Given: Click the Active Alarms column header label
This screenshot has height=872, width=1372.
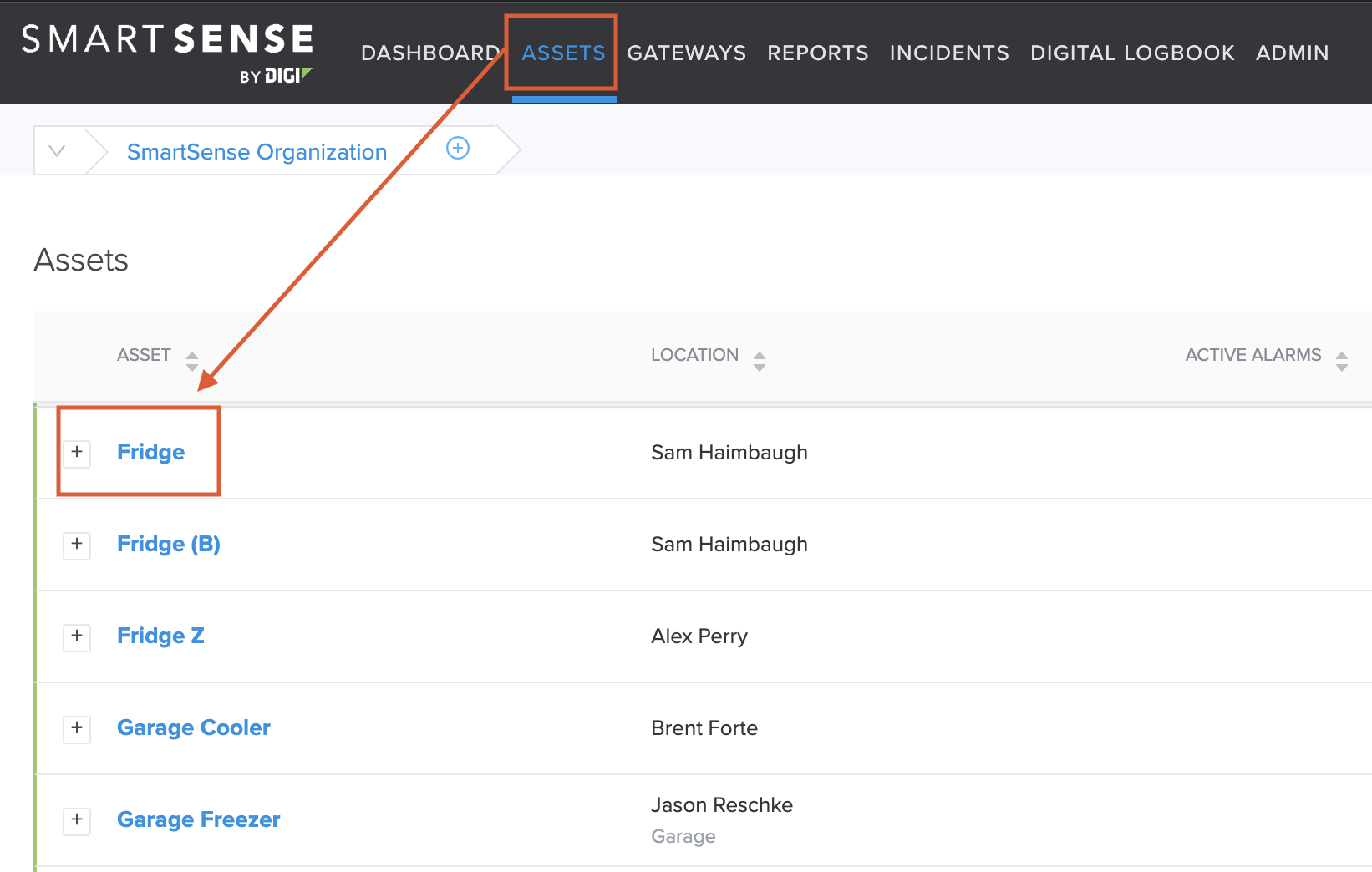Looking at the screenshot, I should [x=1253, y=355].
